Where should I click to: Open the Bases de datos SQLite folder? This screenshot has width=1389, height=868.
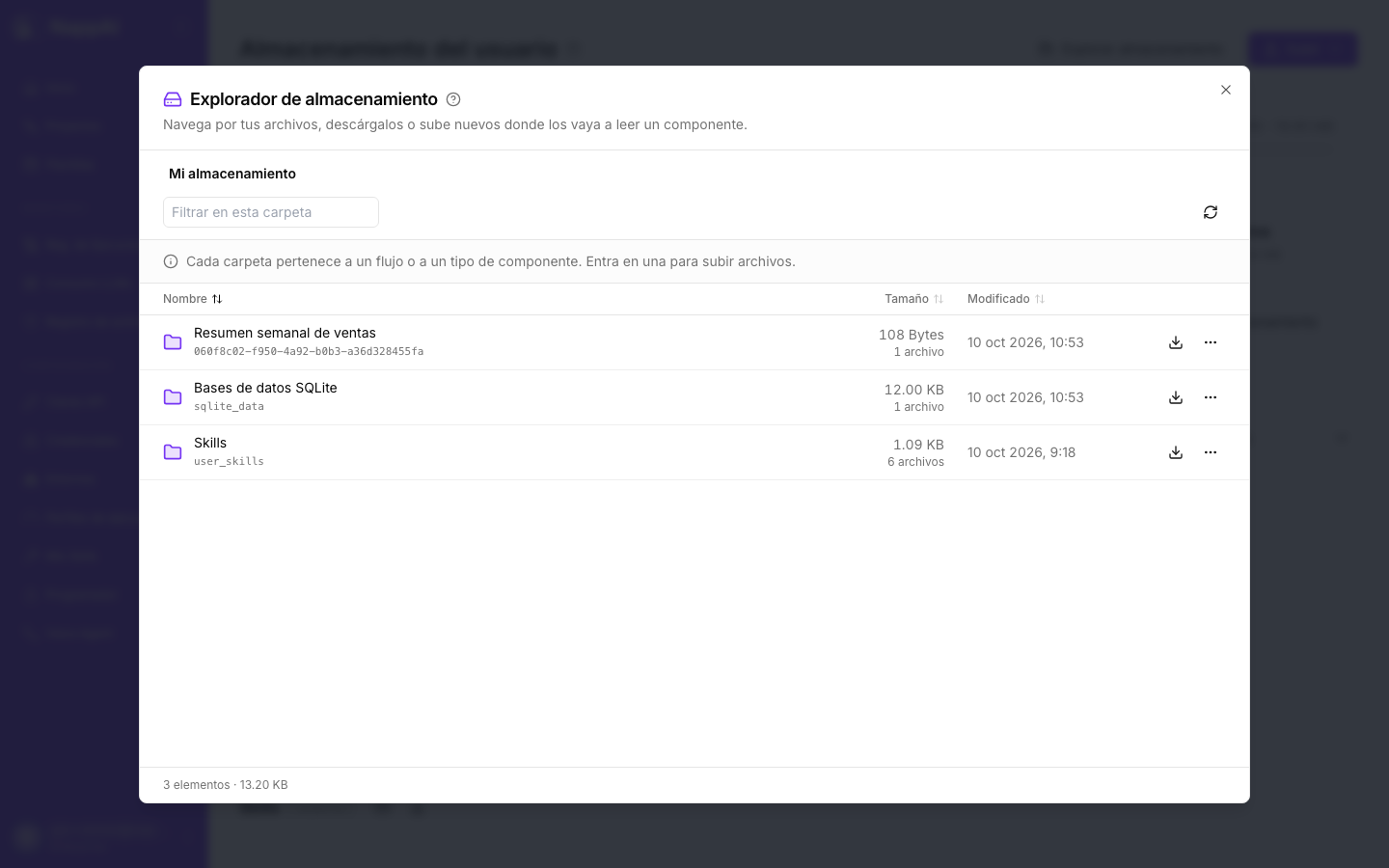tap(265, 388)
